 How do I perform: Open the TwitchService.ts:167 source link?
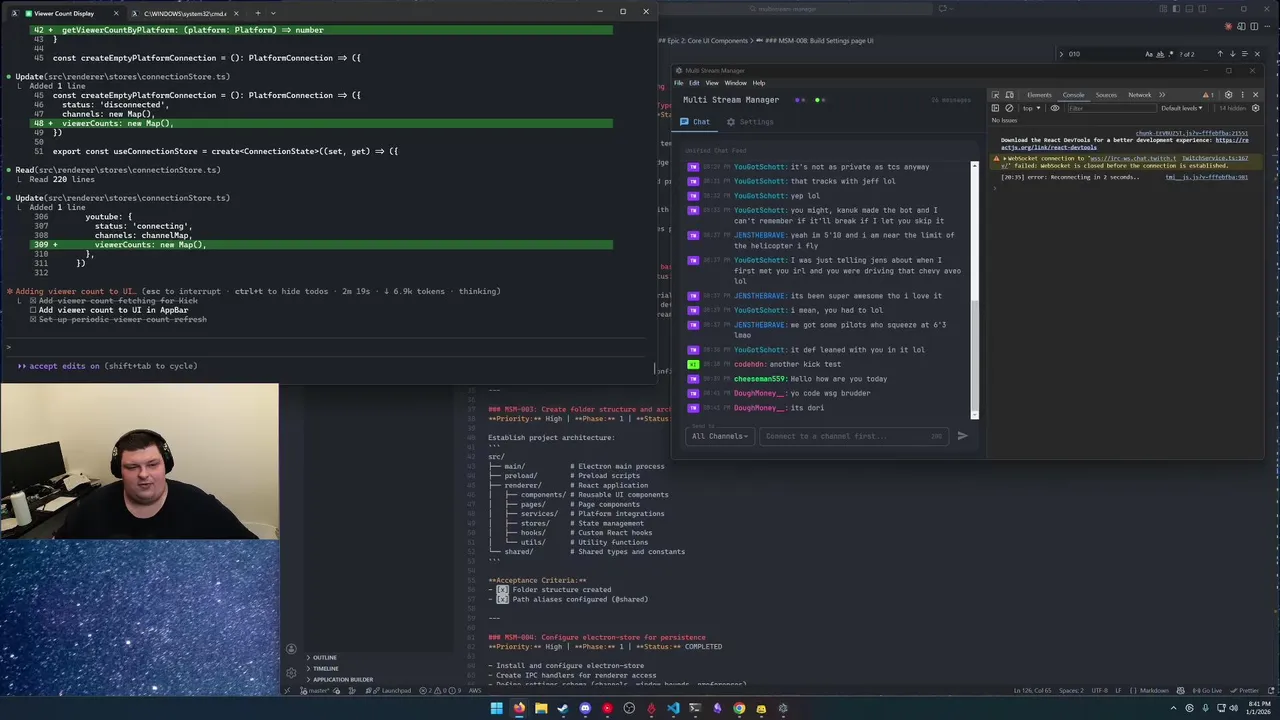1215,158
